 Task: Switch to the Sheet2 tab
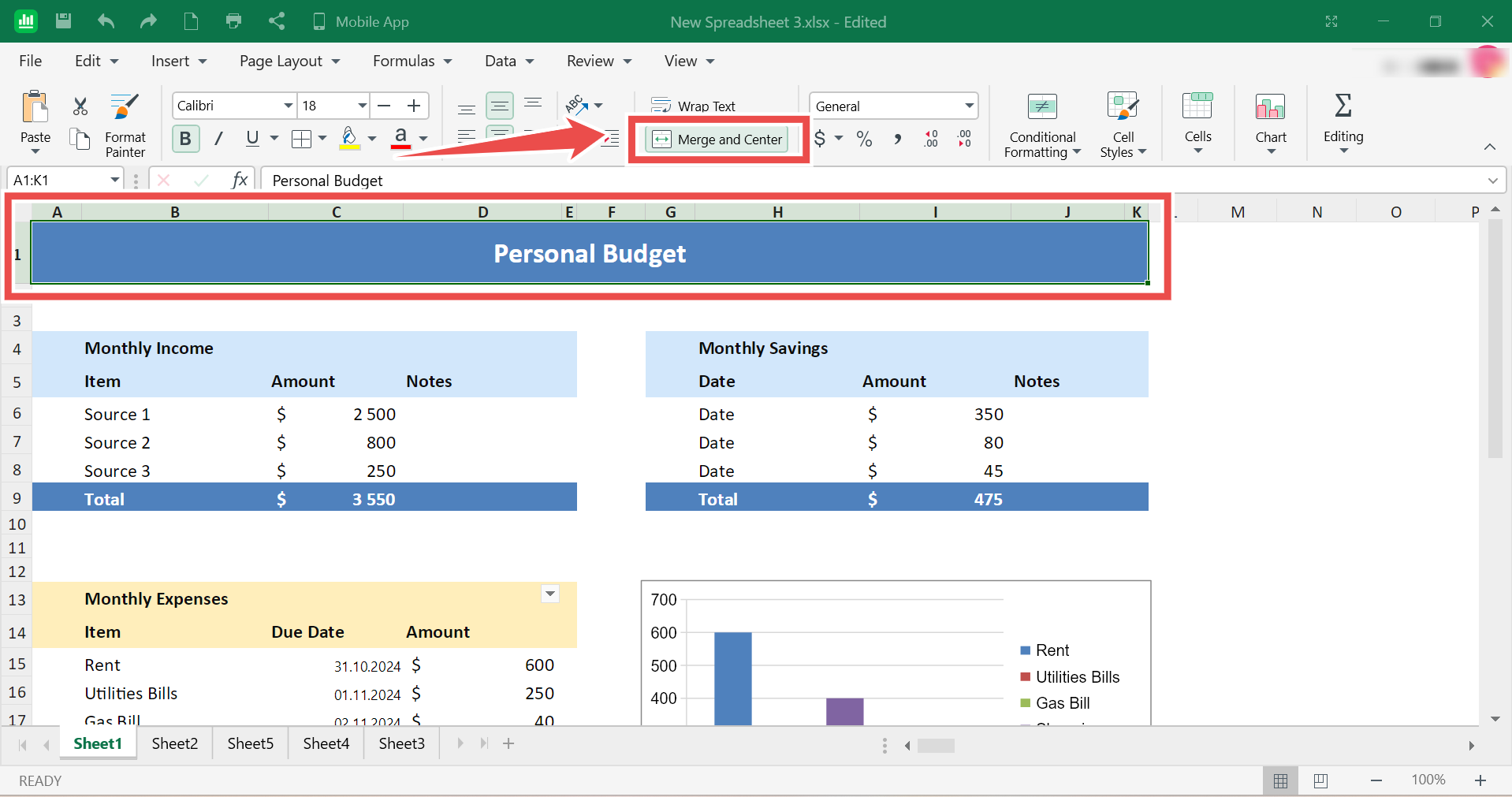click(x=175, y=743)
